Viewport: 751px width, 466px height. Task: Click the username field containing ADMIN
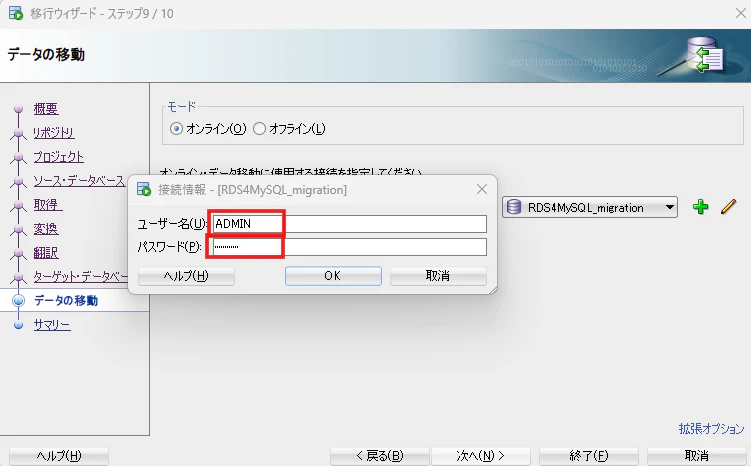pos(350,224)
